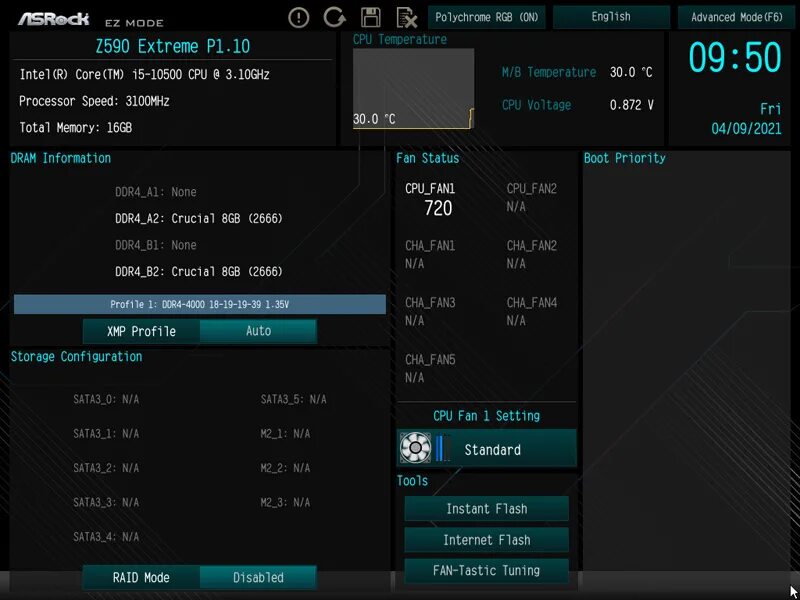Open Internet Flash tool
Screen dimensions: 800x600
point(487,540)
